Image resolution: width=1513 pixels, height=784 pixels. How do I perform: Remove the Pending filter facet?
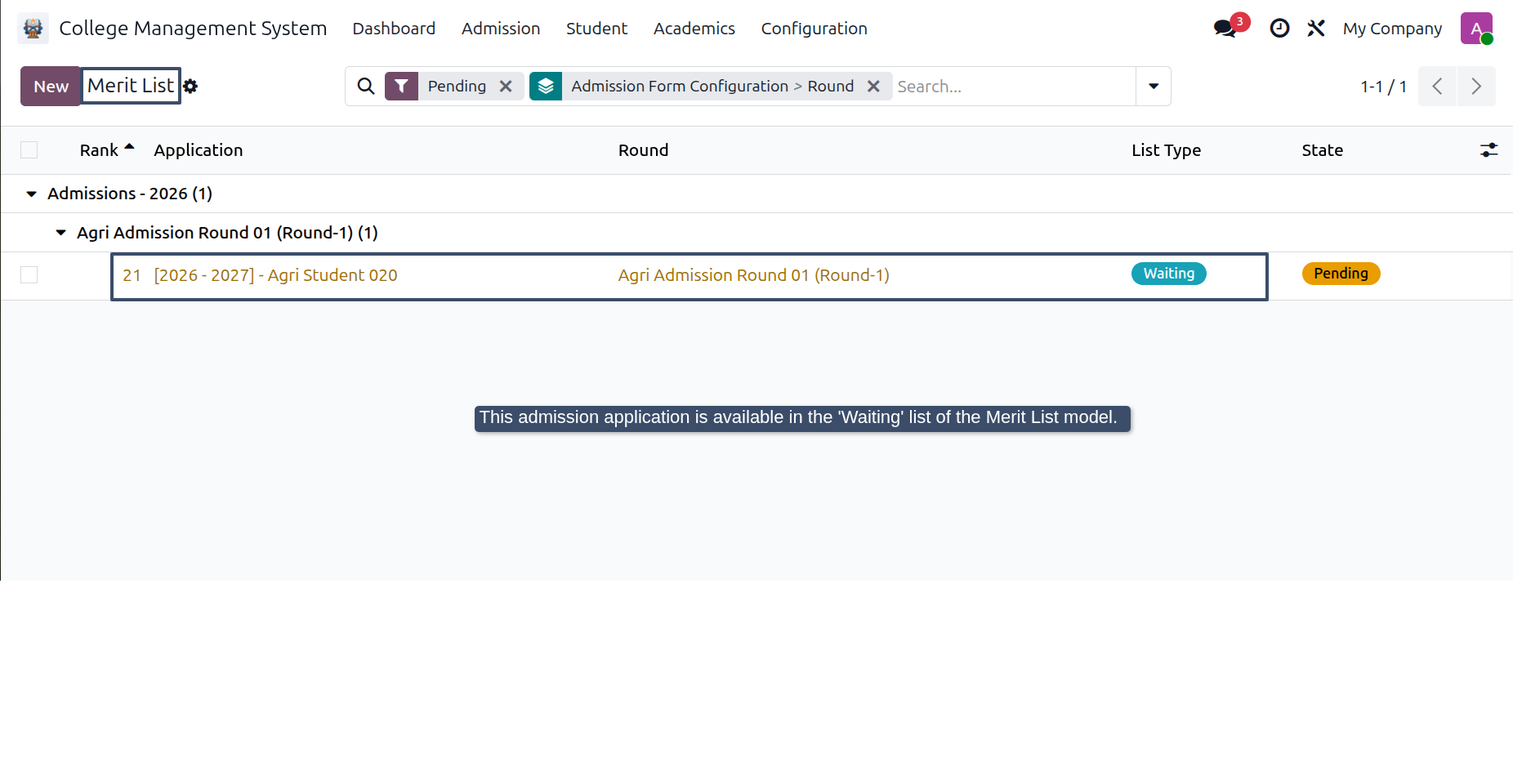[506, 87]
